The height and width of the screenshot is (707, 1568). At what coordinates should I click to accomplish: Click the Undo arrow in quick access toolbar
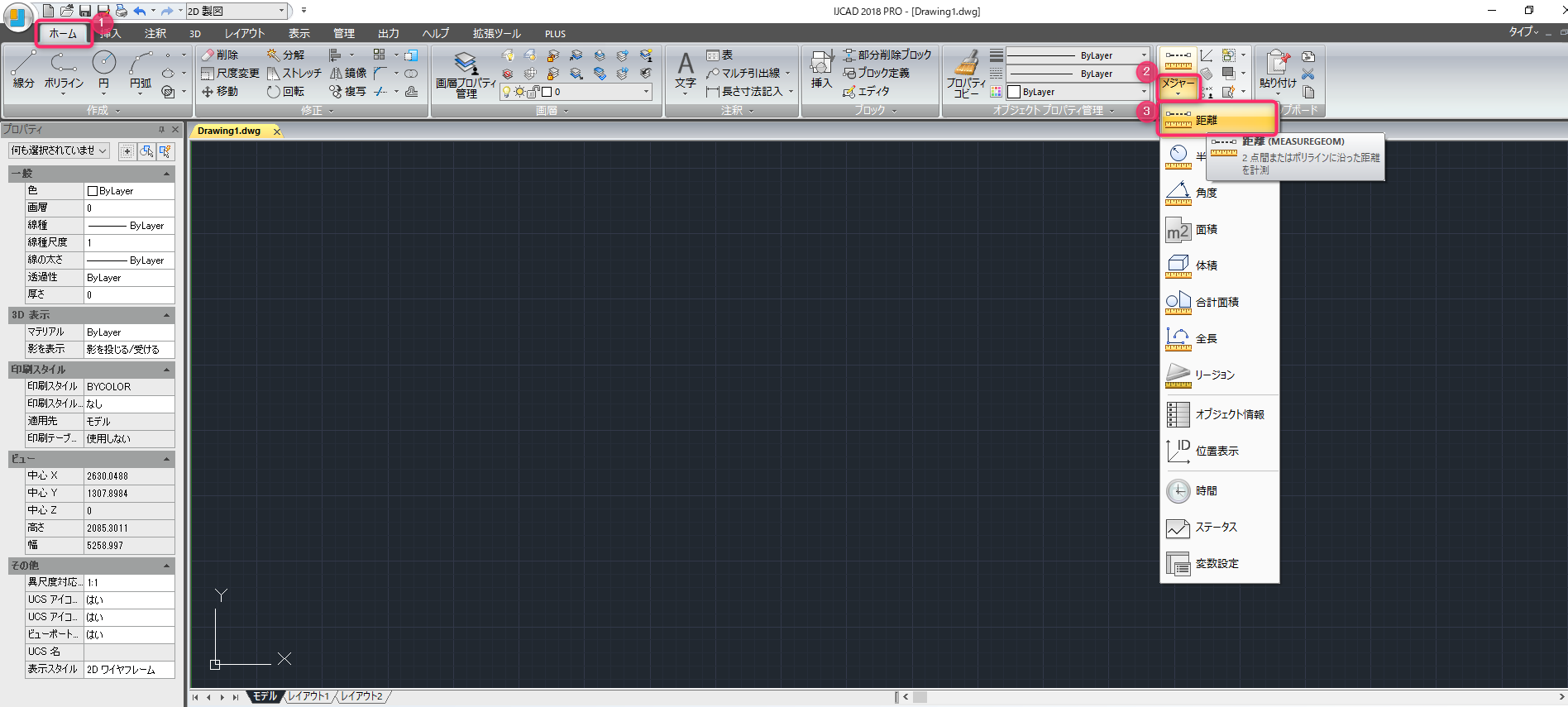point(139,11)
